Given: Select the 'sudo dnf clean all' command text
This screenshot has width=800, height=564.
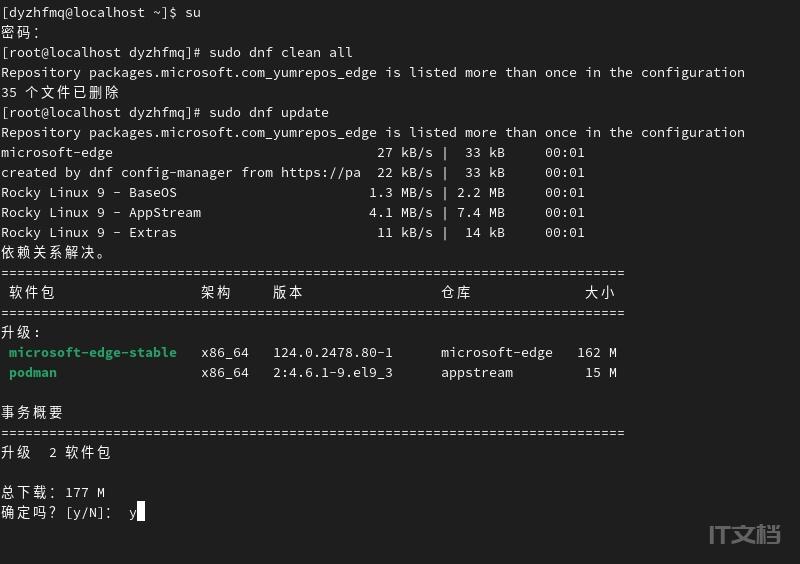Looking at the screenshot, I should tap(281, 52).
